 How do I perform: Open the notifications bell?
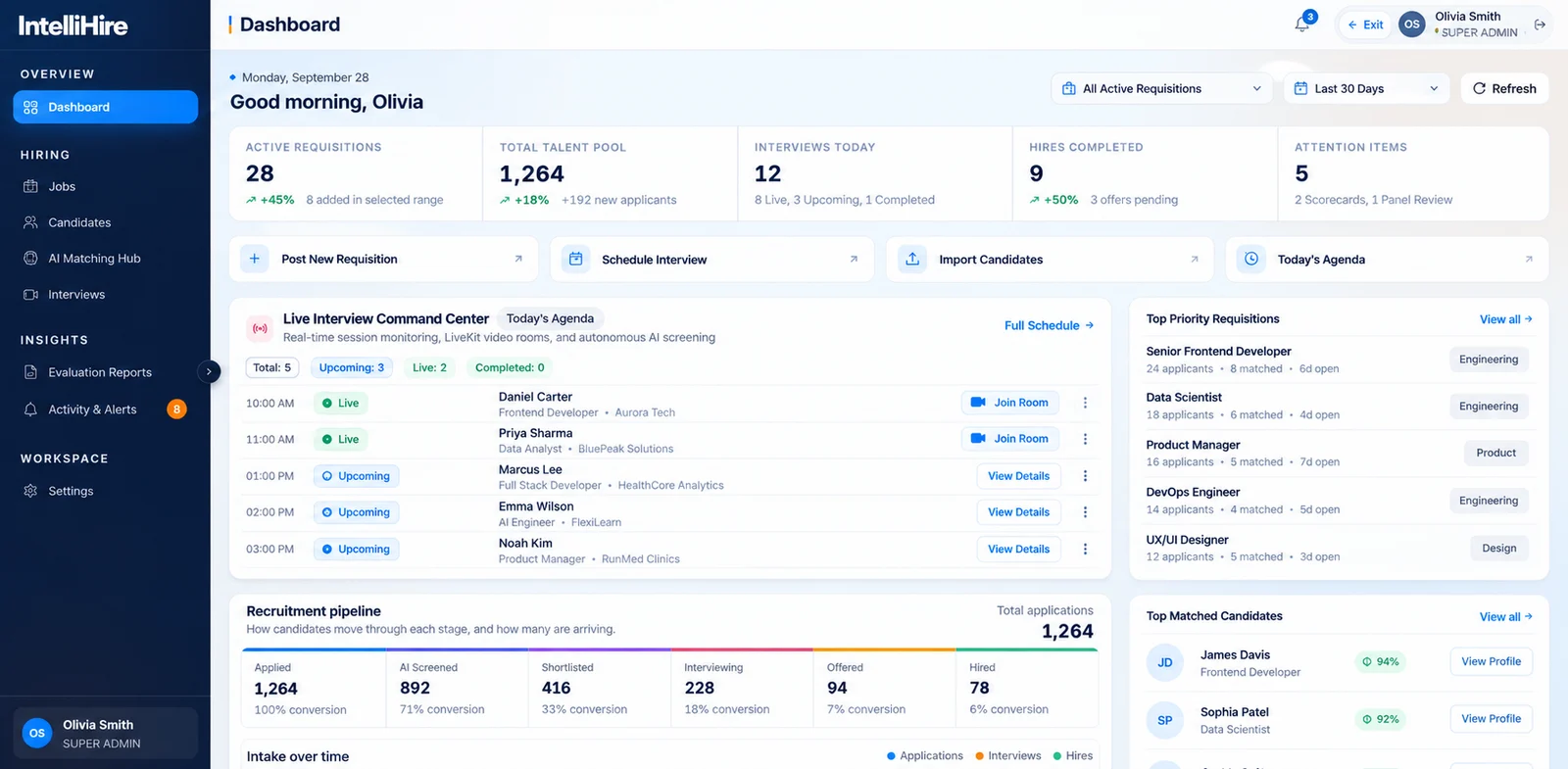pos(1302,24)
